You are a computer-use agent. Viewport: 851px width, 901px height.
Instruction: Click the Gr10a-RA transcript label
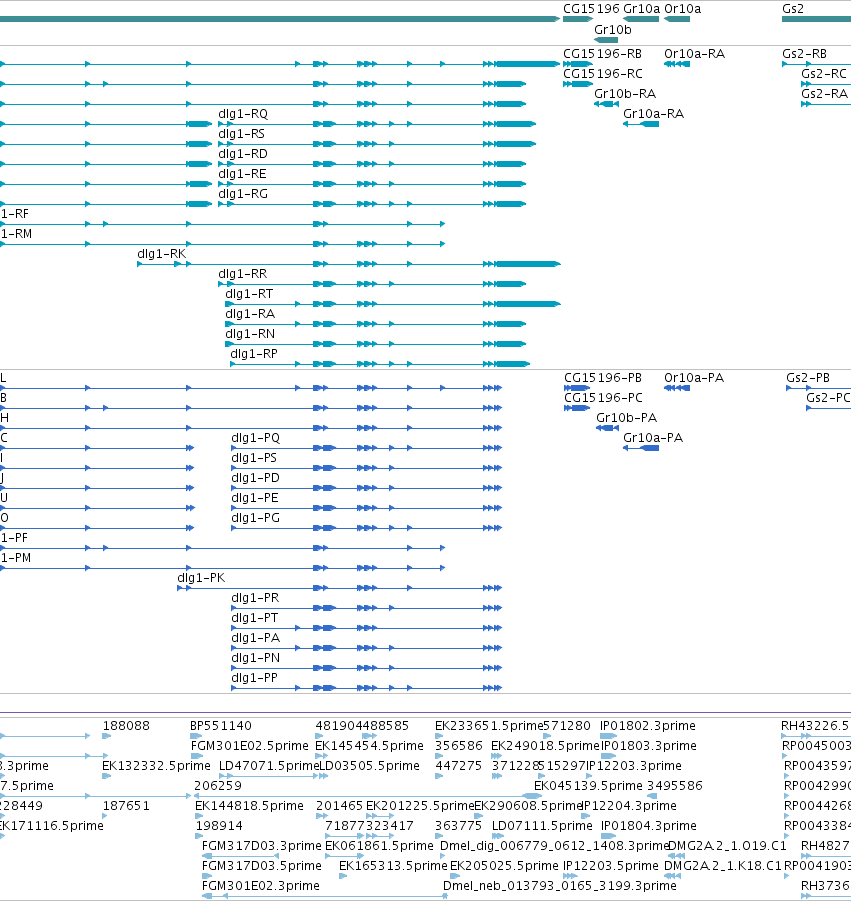[x=653, y=113]
